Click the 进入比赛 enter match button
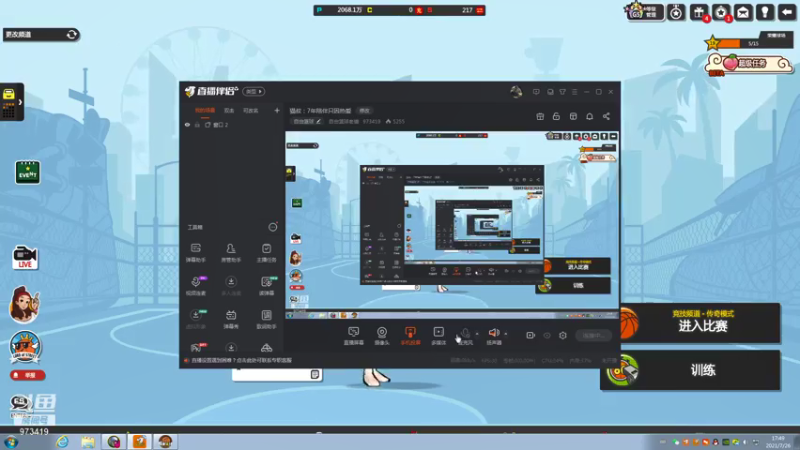 [x=701, y=322]
